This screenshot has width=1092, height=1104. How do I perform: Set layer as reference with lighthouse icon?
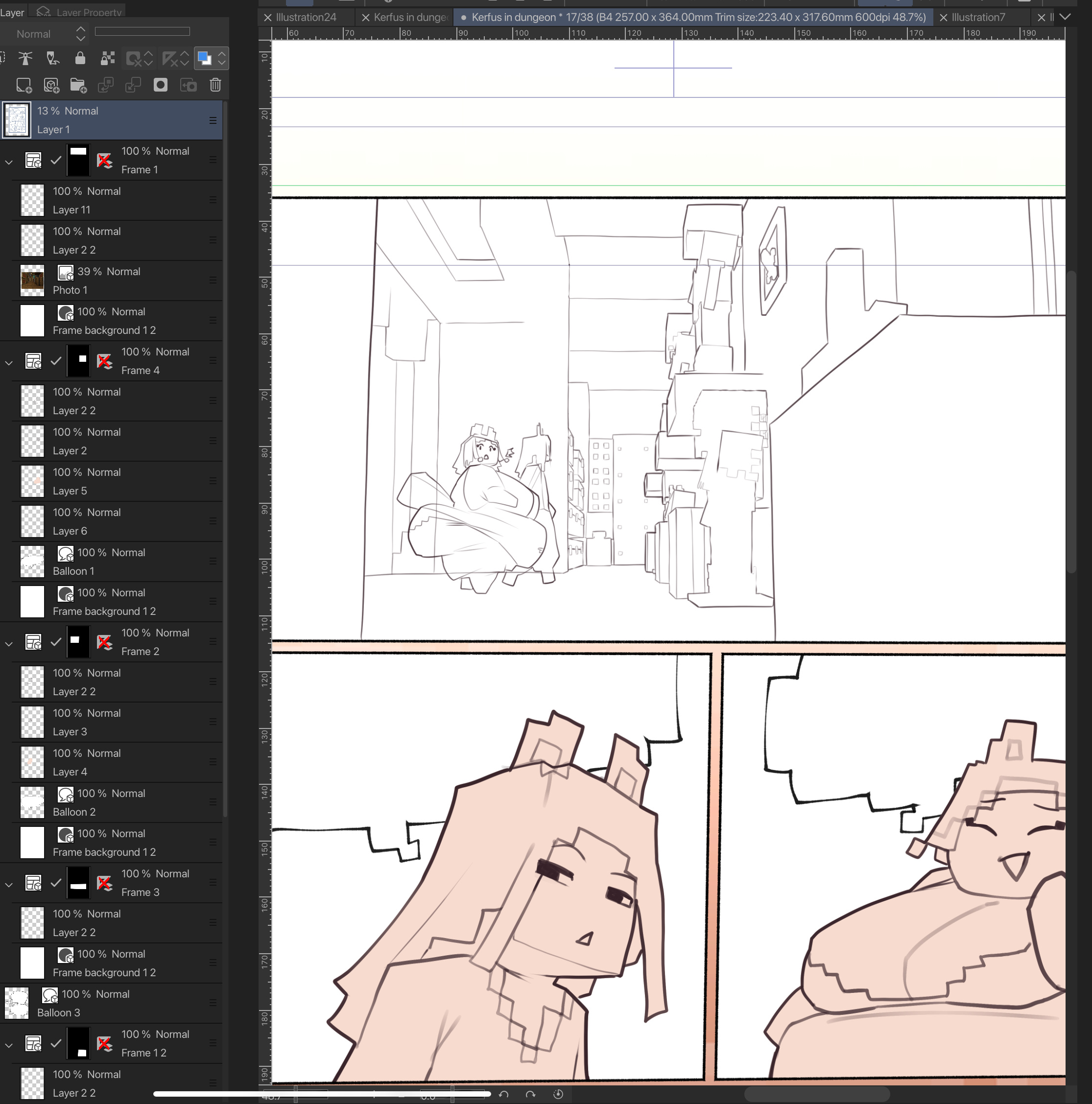(x=25, y=58)
